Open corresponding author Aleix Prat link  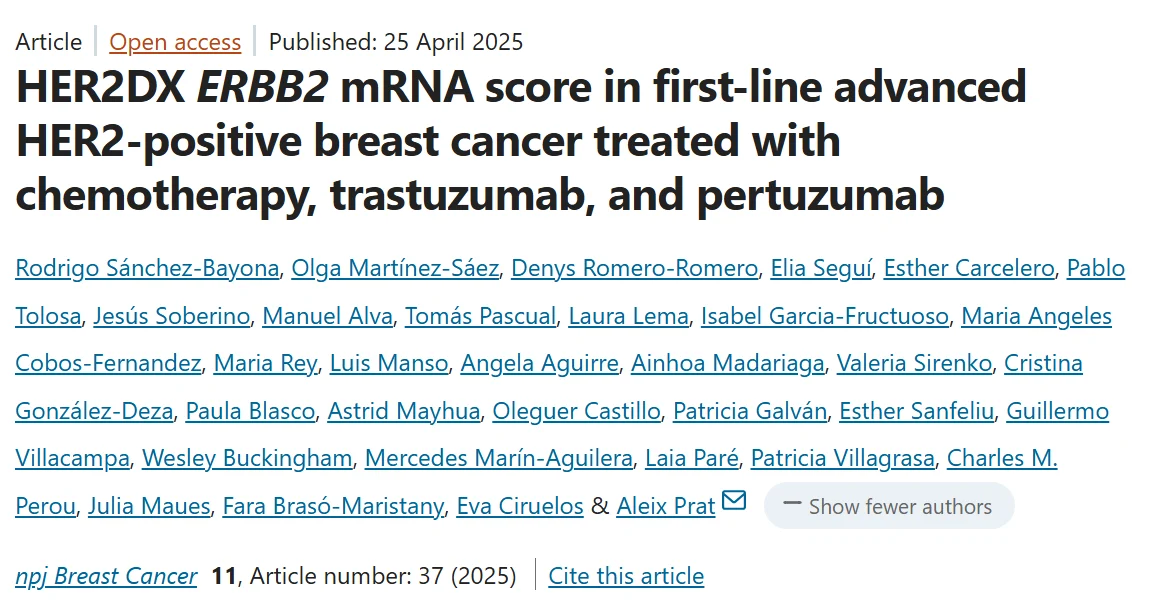pos(666,506)
